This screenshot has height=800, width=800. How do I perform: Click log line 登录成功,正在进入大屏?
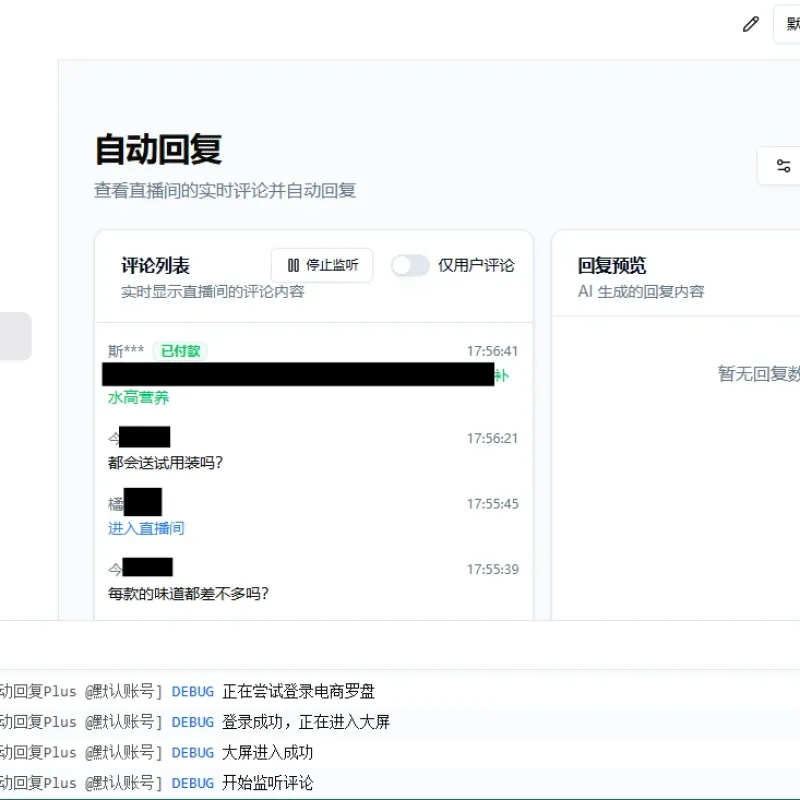tap(306, 722)
